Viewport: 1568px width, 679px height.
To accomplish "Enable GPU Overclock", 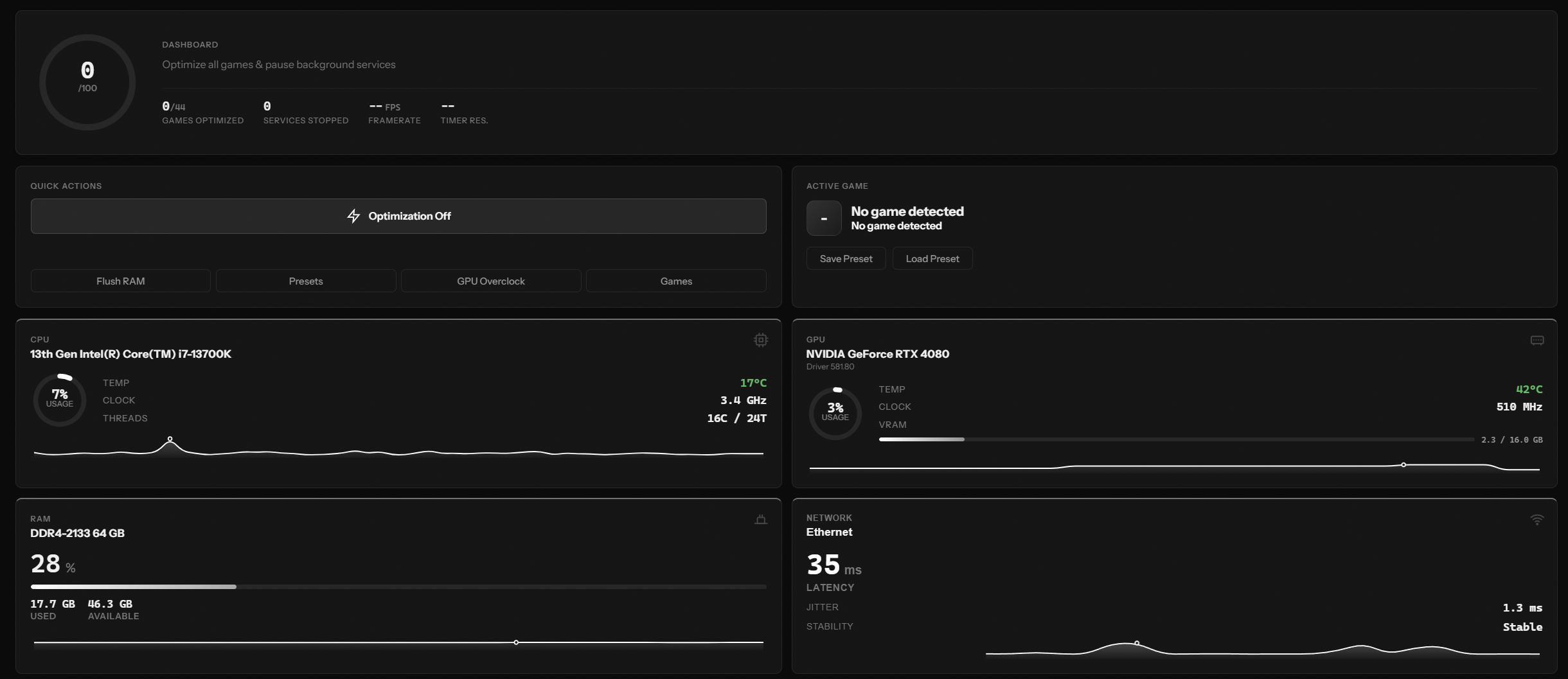I will point(491,281).
